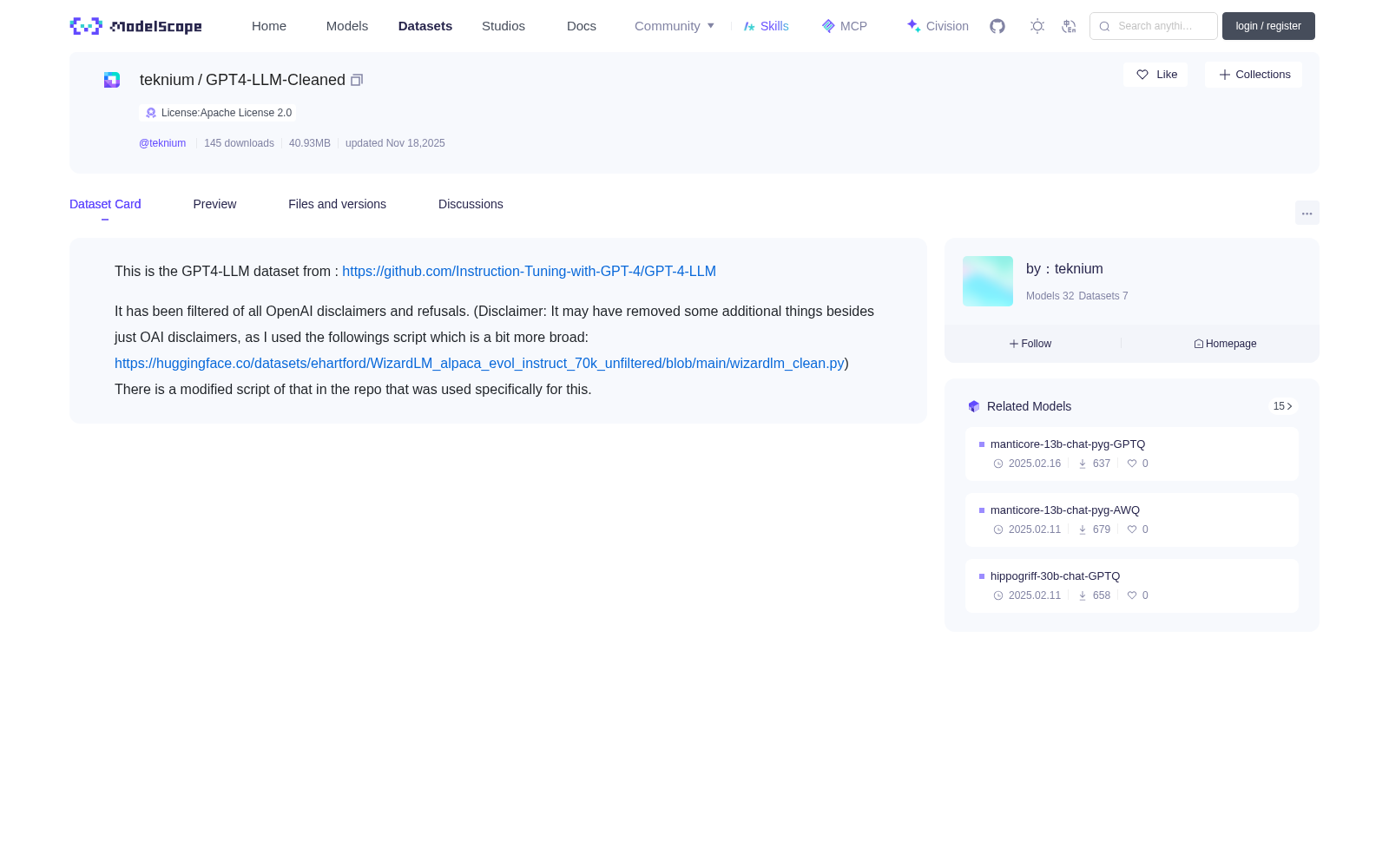The width and height of the screenshot is (1389, 868).
Task: Like the dataset
Action: click(1155, 75)
